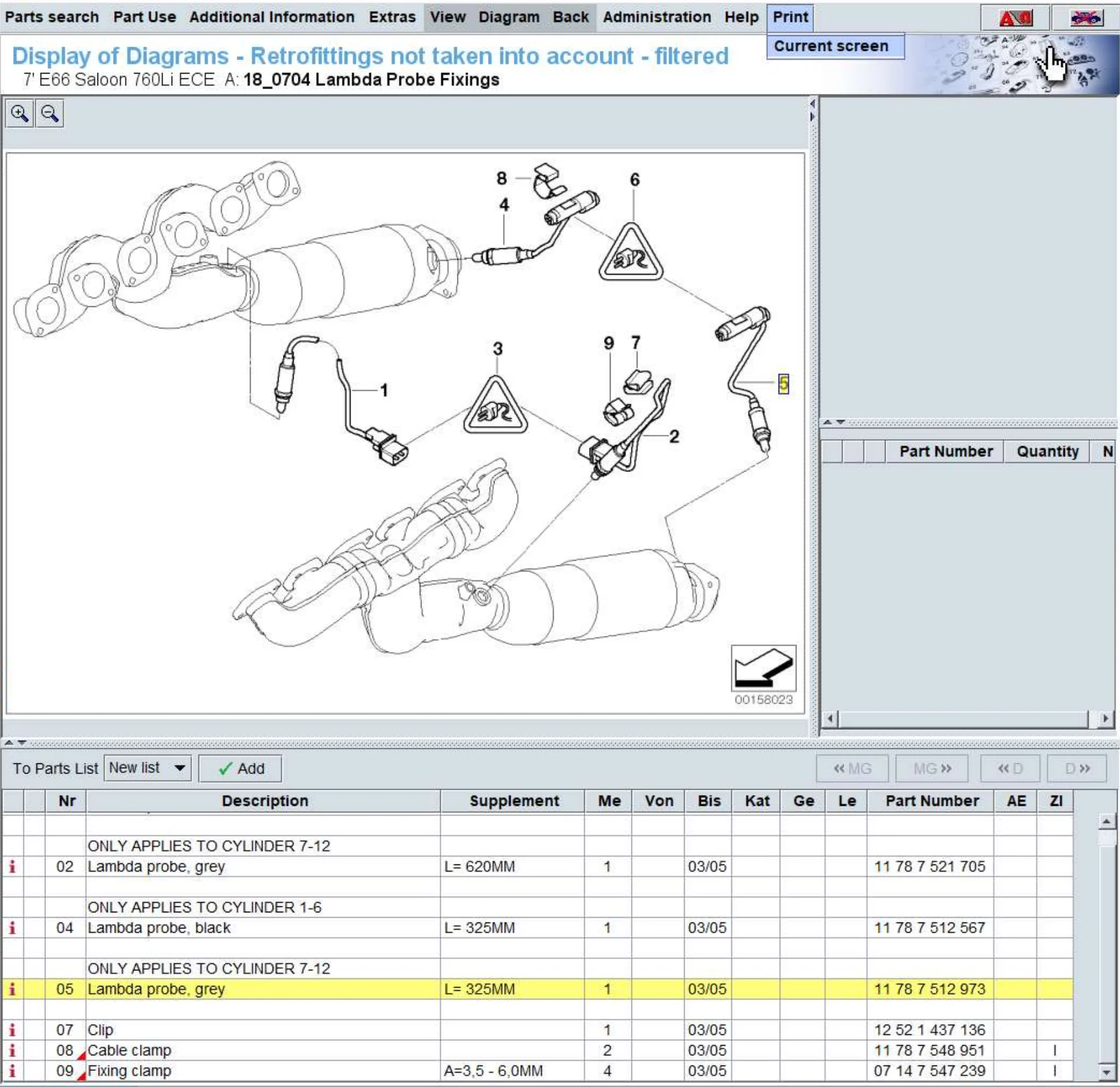Click callout number 5 in the diagram

tap(783, 384)
